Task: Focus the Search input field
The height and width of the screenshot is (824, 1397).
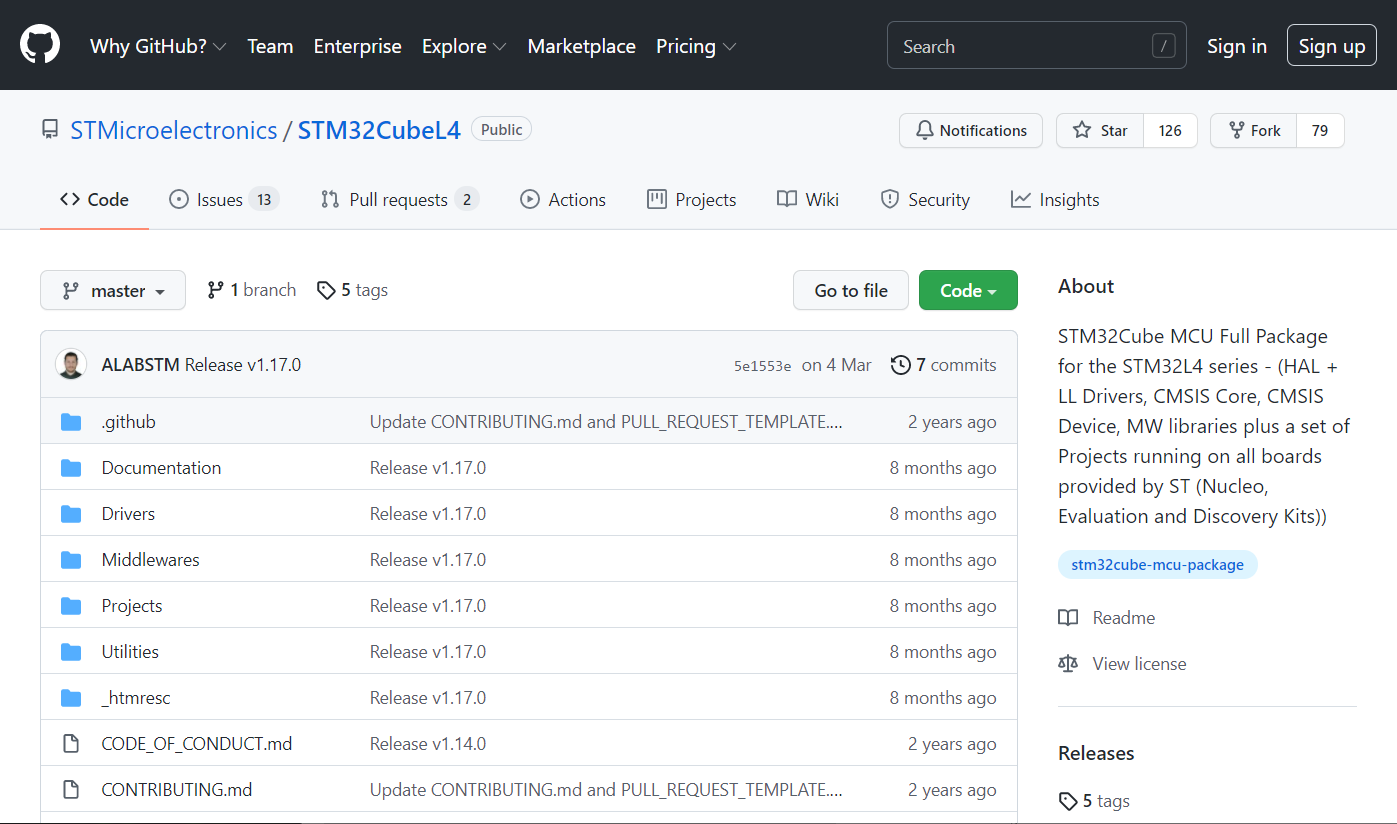Action: pyautogui.click(x=1037, y=46)
